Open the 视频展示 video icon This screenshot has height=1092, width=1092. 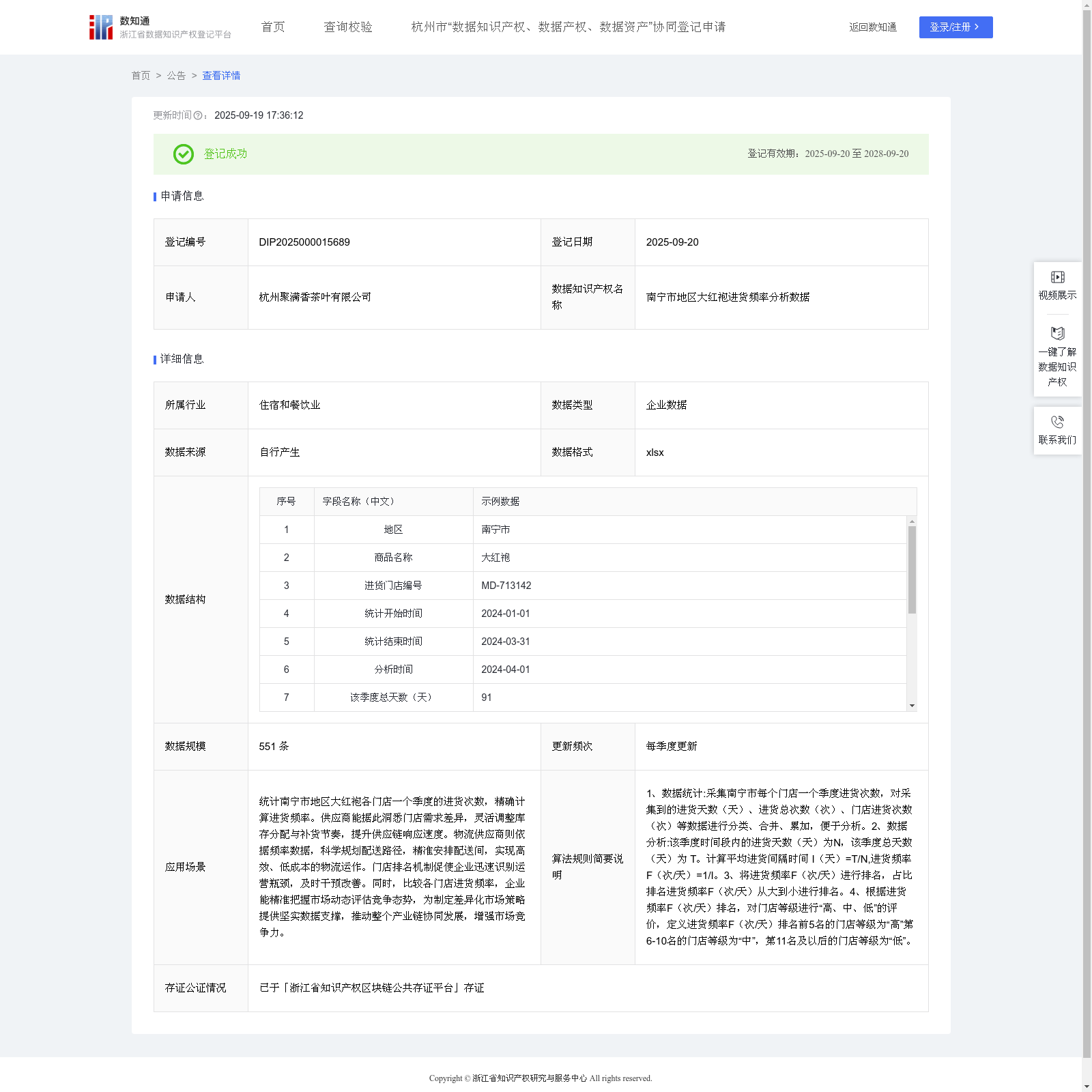[1057, 277]
